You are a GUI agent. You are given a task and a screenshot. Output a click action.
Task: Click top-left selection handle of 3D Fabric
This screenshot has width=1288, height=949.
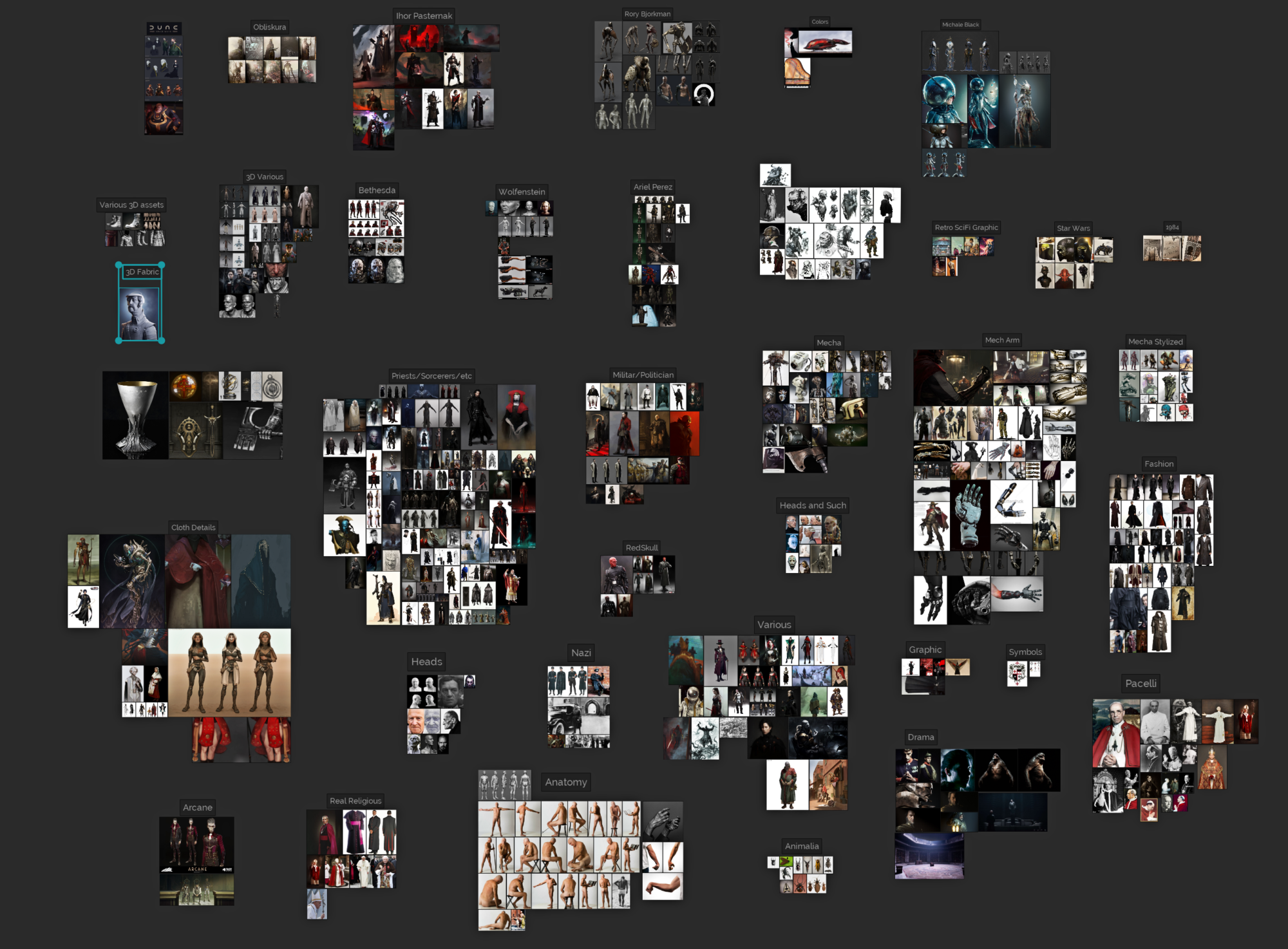point(119,265)
